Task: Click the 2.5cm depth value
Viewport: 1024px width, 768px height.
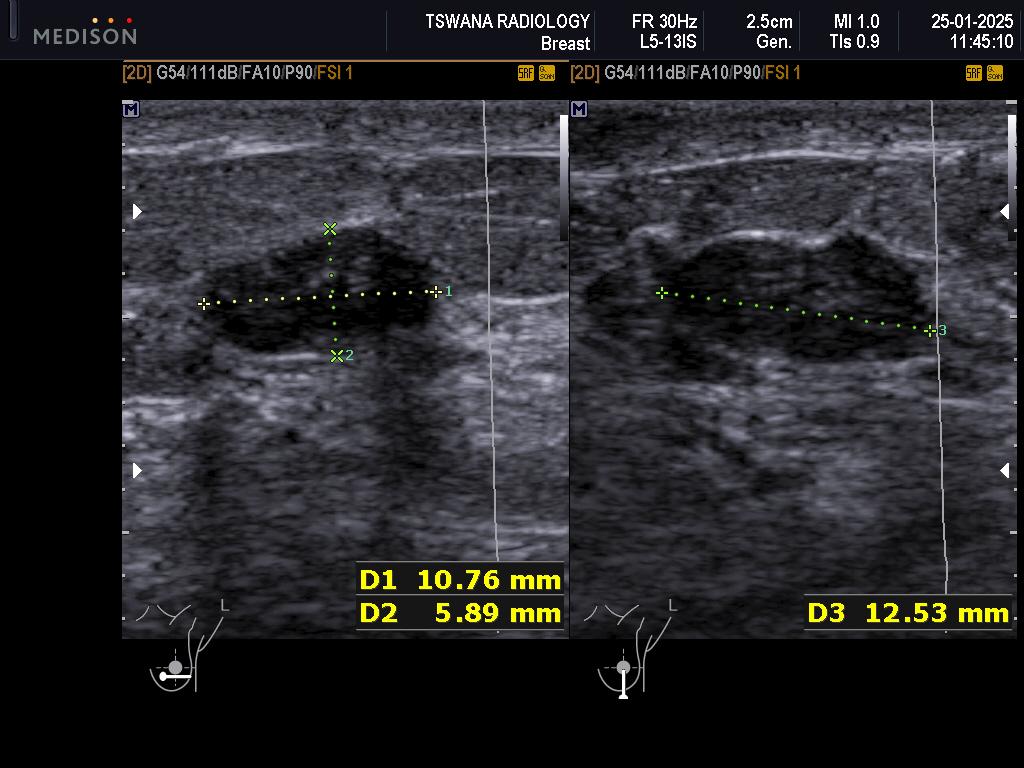Action: point(769,22)
